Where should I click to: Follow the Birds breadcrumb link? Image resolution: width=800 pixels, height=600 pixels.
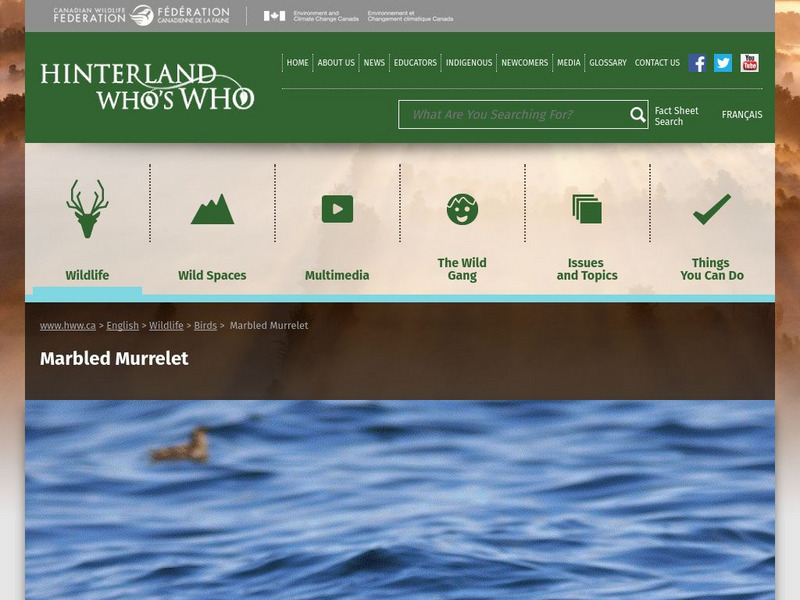point(205,326)
